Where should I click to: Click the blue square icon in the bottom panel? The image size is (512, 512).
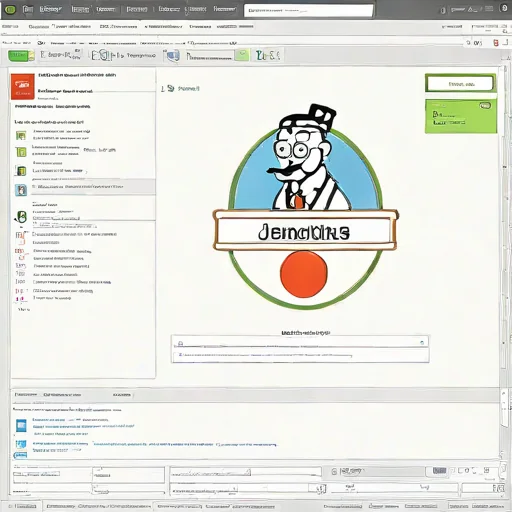pyautogui.click(x=21, y=426)
